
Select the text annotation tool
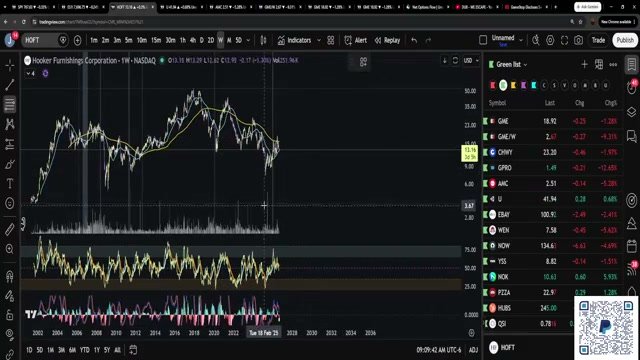click(10, 184)
